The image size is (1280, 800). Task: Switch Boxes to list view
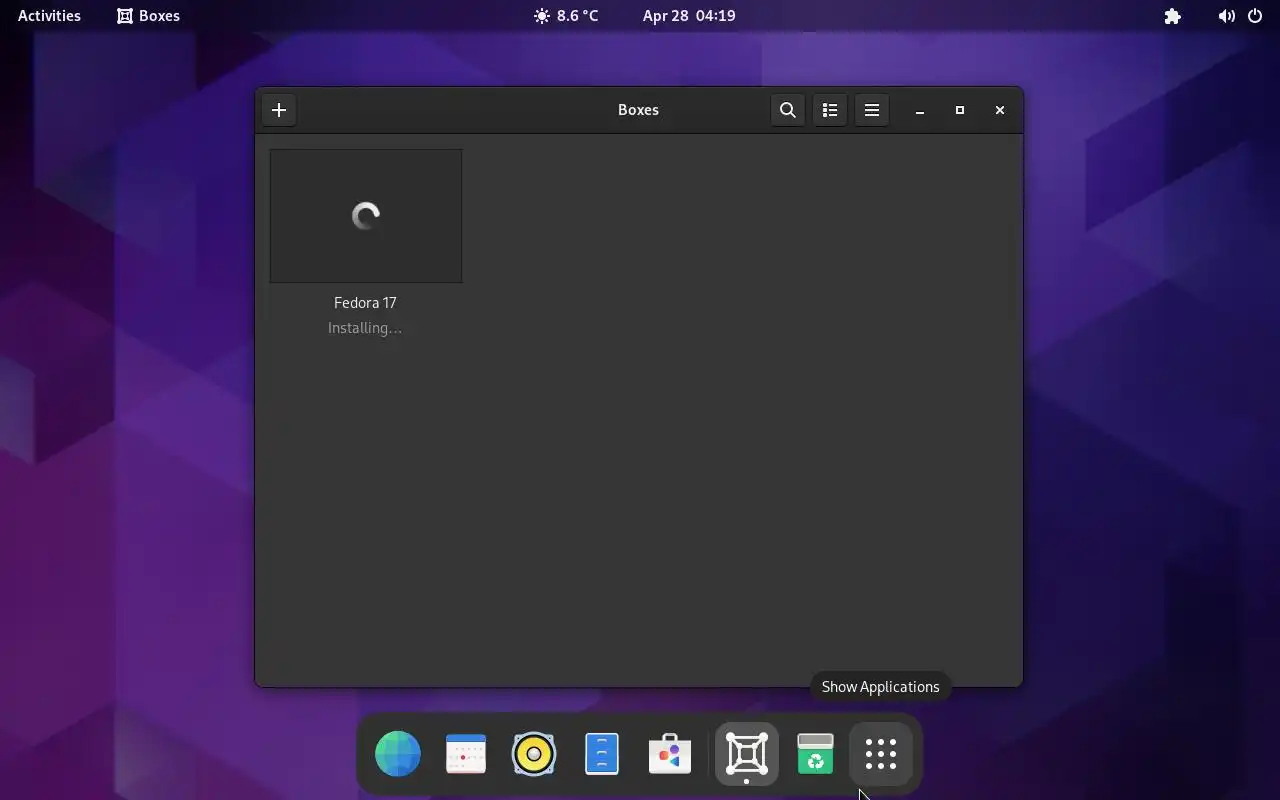click(830, 110)
